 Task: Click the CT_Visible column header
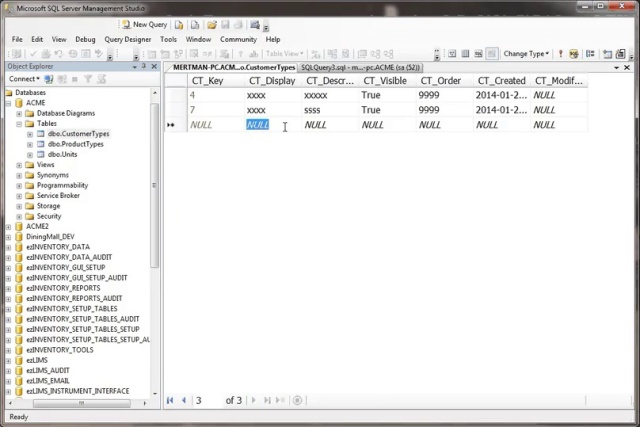[387, 81]
